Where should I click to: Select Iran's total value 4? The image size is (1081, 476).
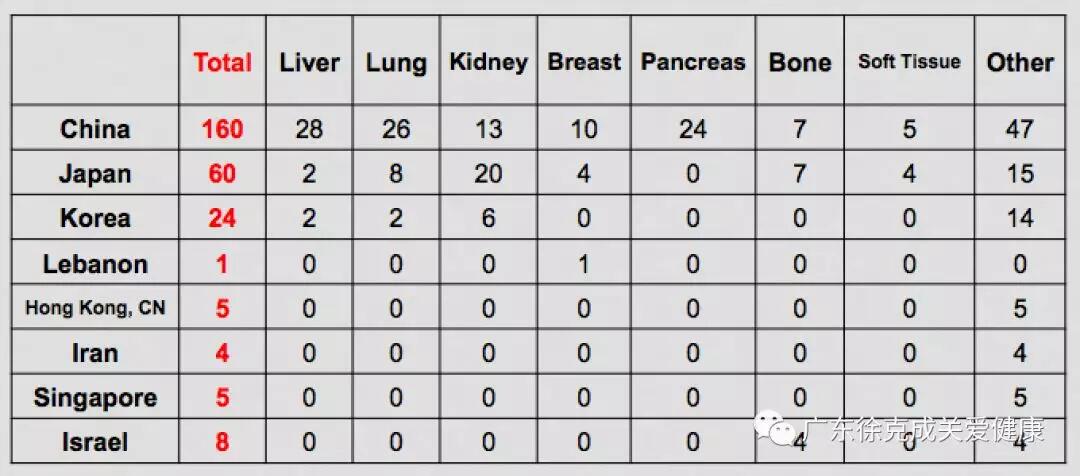click(x=222, y=353)
